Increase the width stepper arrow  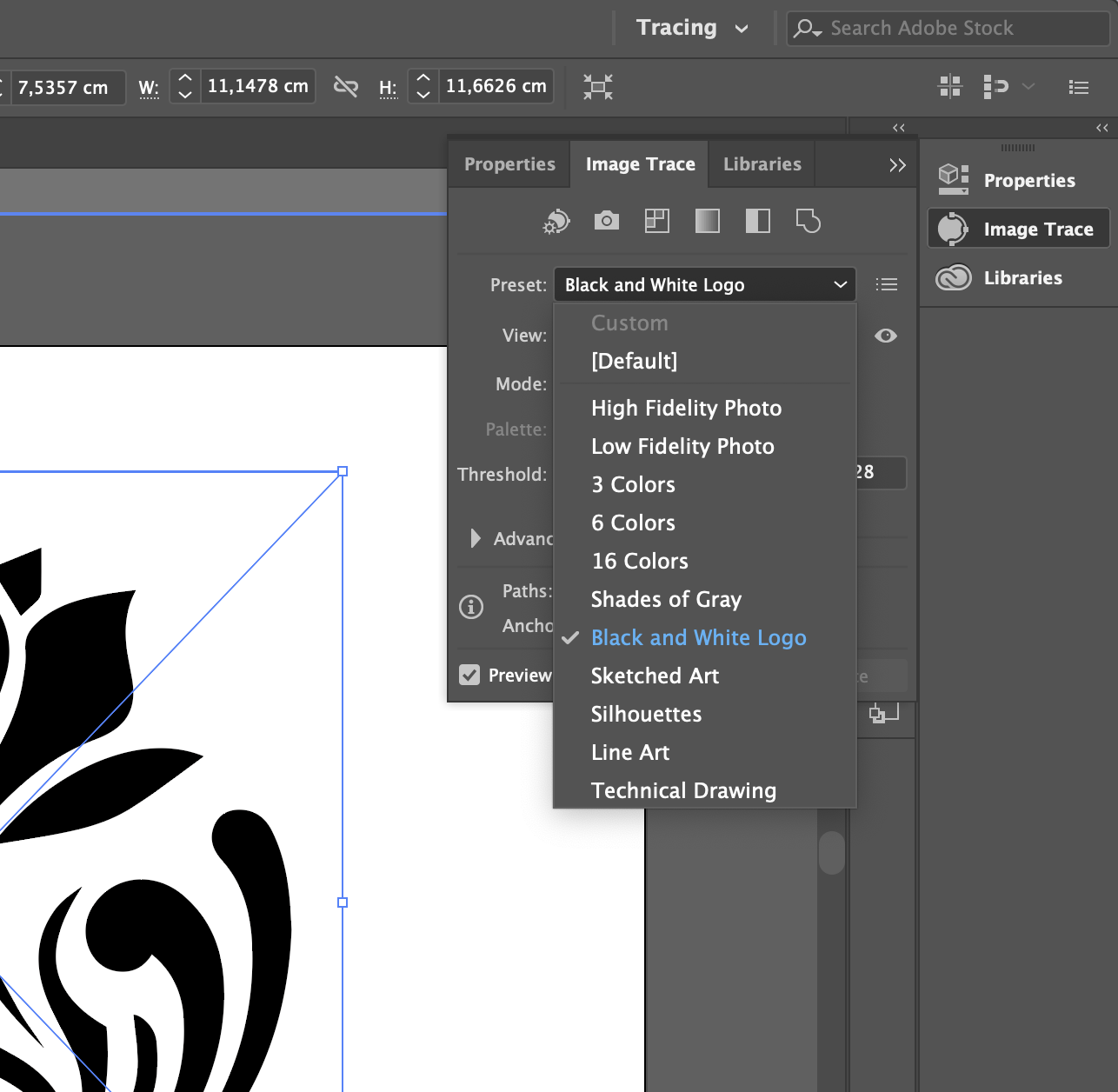click(185, 78)
